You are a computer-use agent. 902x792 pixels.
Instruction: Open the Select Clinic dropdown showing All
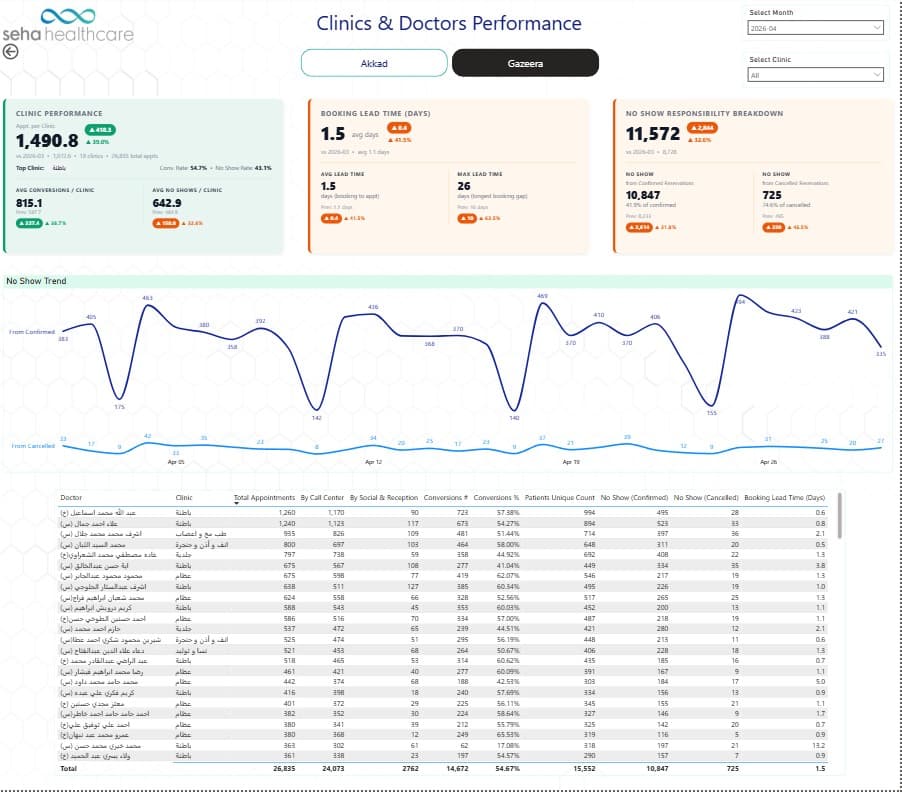pos(815,75)
